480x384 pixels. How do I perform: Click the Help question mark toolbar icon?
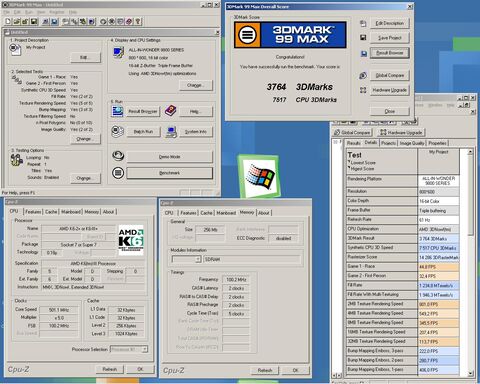138,22
